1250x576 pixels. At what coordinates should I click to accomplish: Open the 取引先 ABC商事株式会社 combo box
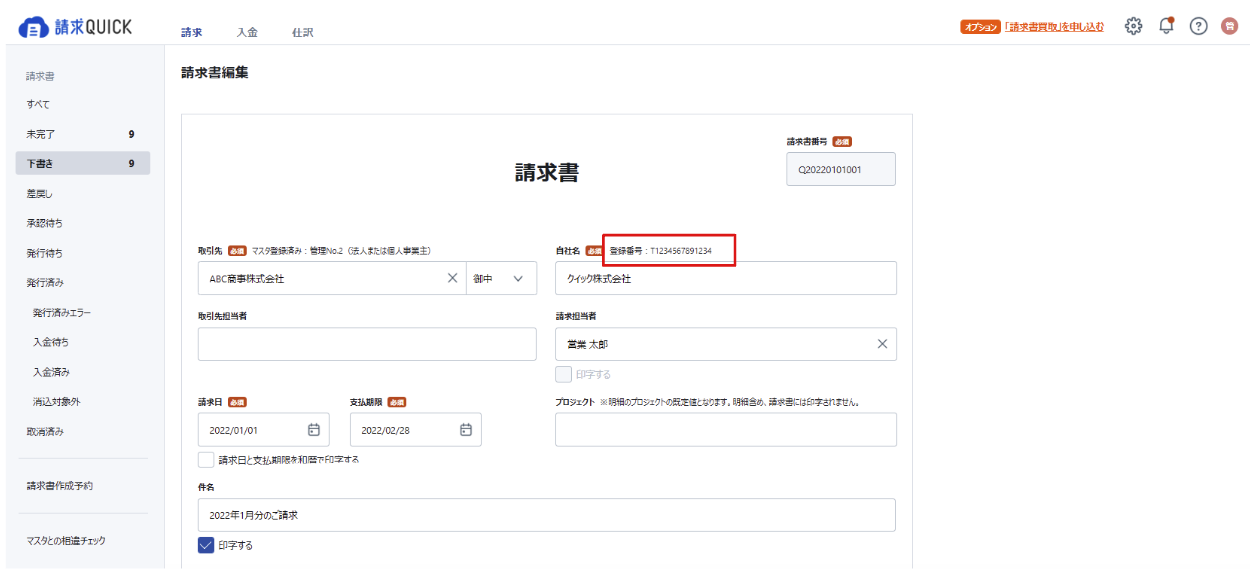pos(332,279)
